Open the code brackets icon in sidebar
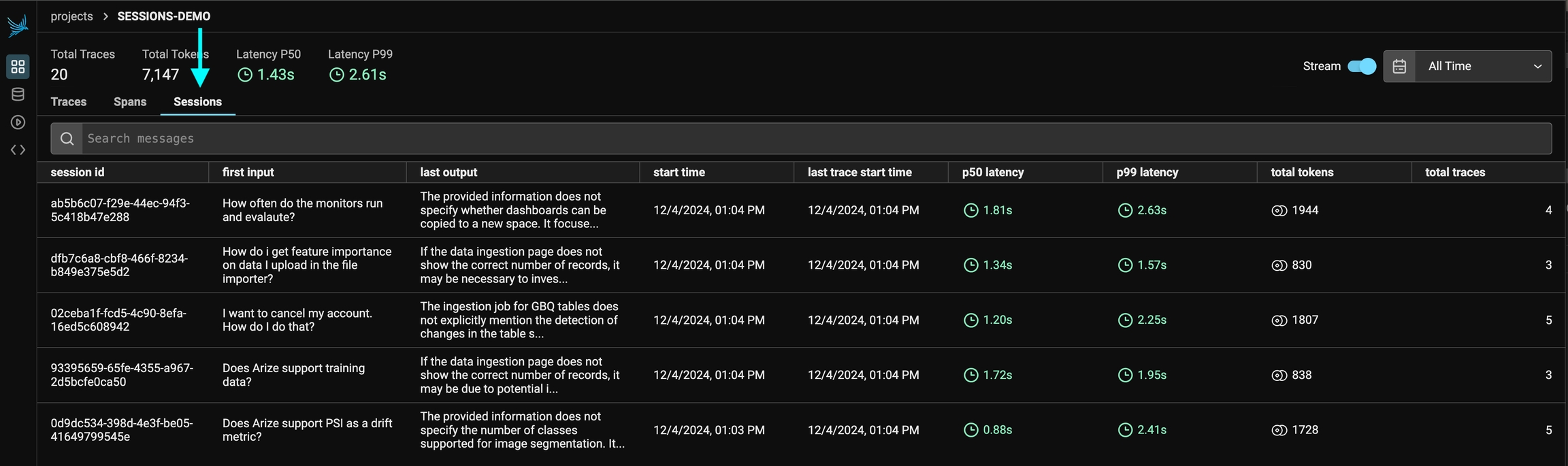The width and height of the screenshot is (1568, 466). tap(18, 150)
